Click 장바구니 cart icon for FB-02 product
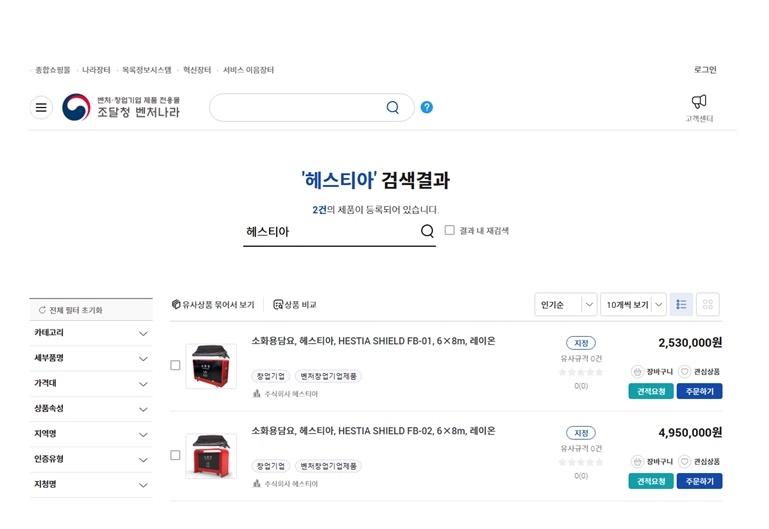The height and width of the screenshot is (529, 769). 637,461
